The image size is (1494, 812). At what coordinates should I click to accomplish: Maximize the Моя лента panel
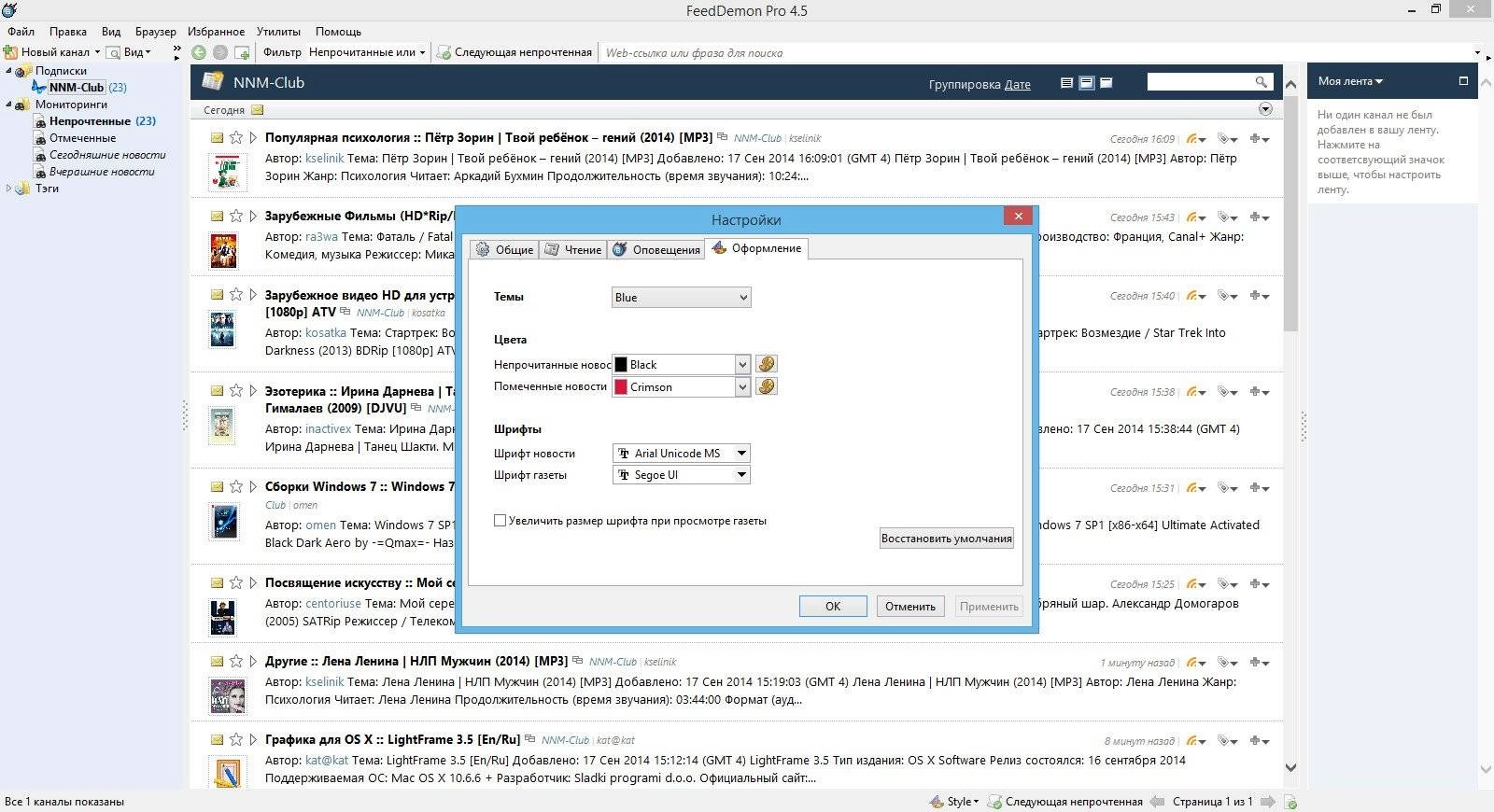[x=1463, y=81]
